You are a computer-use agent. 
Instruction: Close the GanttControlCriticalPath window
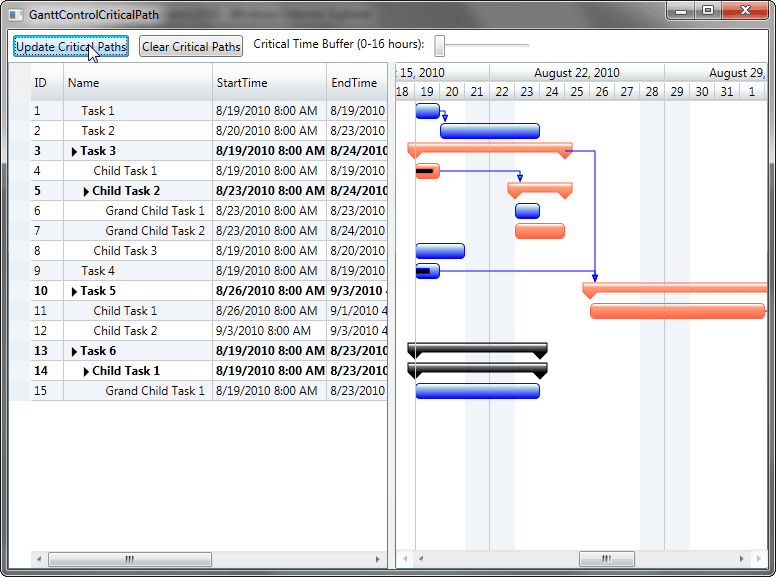(745, 10)
